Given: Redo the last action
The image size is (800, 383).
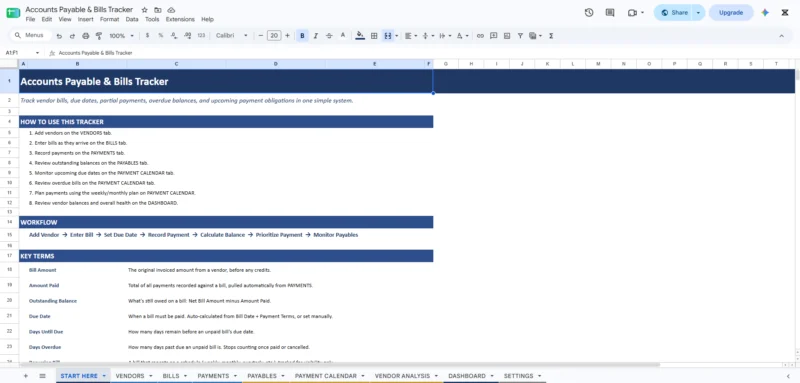Looking at the screenshot, I should pyautogui.click(x=72, y=36).
